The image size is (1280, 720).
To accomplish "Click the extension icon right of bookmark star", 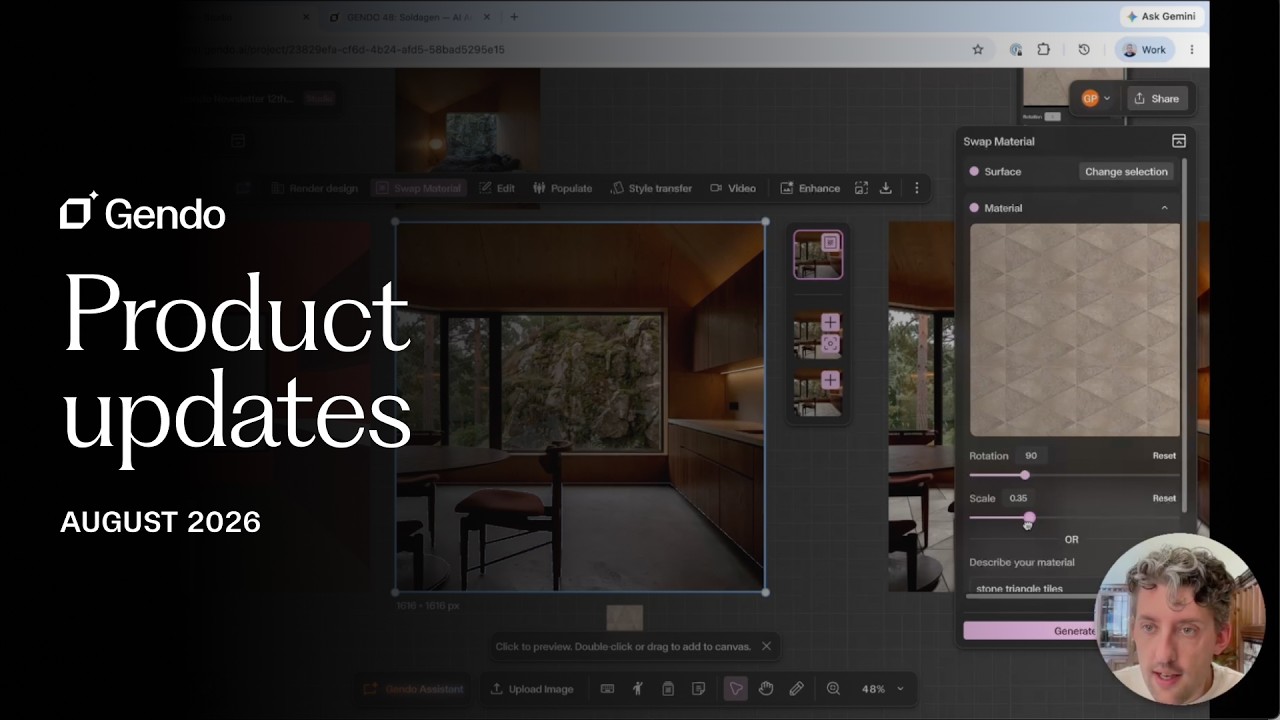I will [x=1016, y=50].
